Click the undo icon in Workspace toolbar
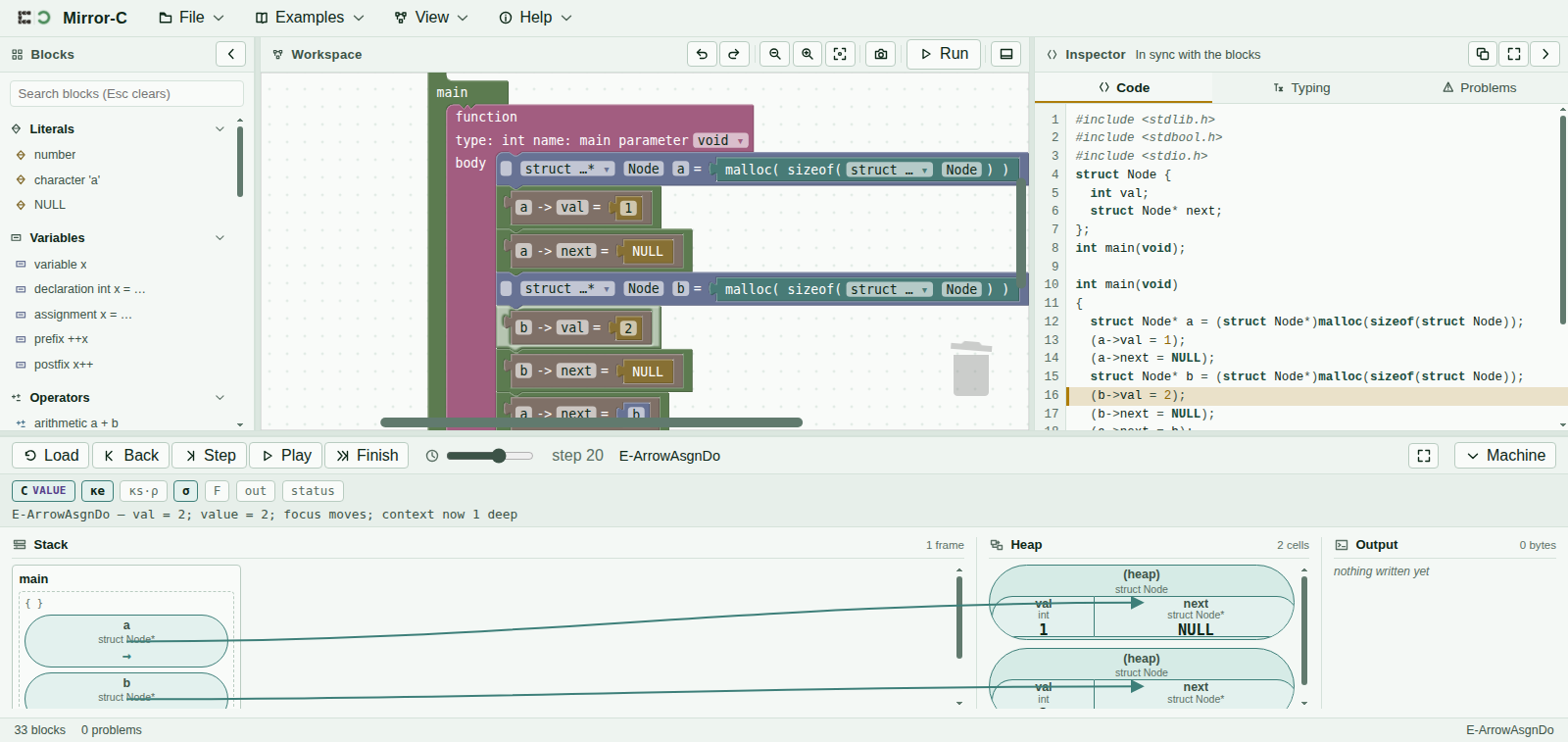 [x=702, y=54]
